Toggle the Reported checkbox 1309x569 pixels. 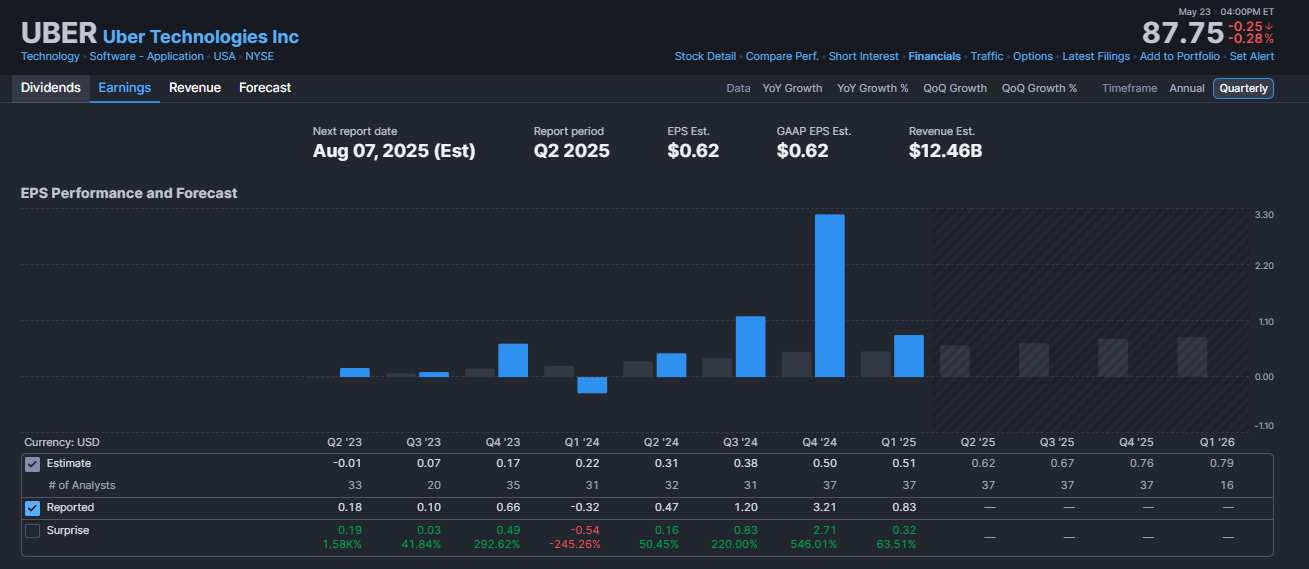32,508
